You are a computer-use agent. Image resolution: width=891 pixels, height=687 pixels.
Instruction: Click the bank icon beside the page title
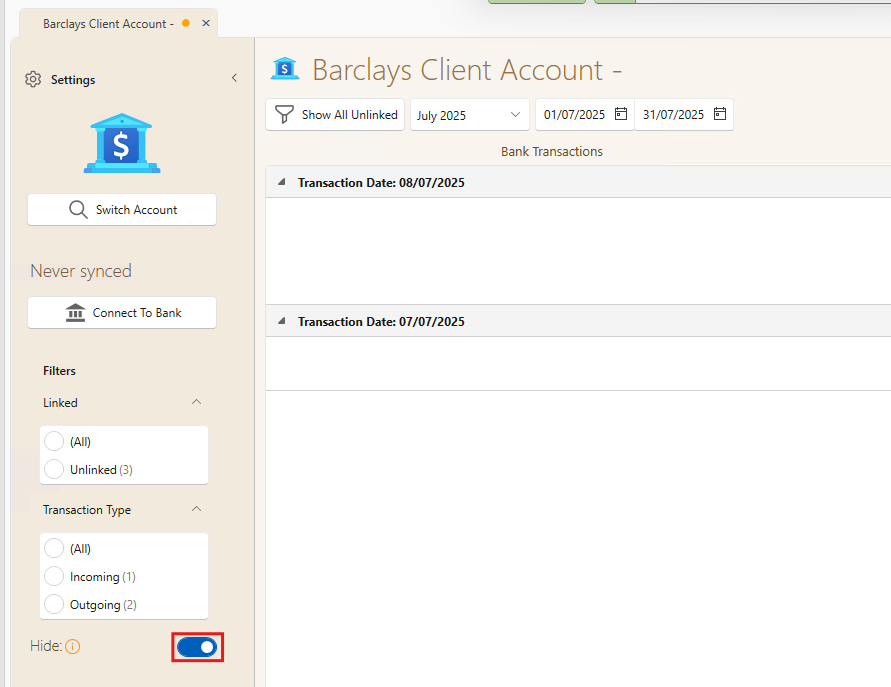tap(285, 69)
